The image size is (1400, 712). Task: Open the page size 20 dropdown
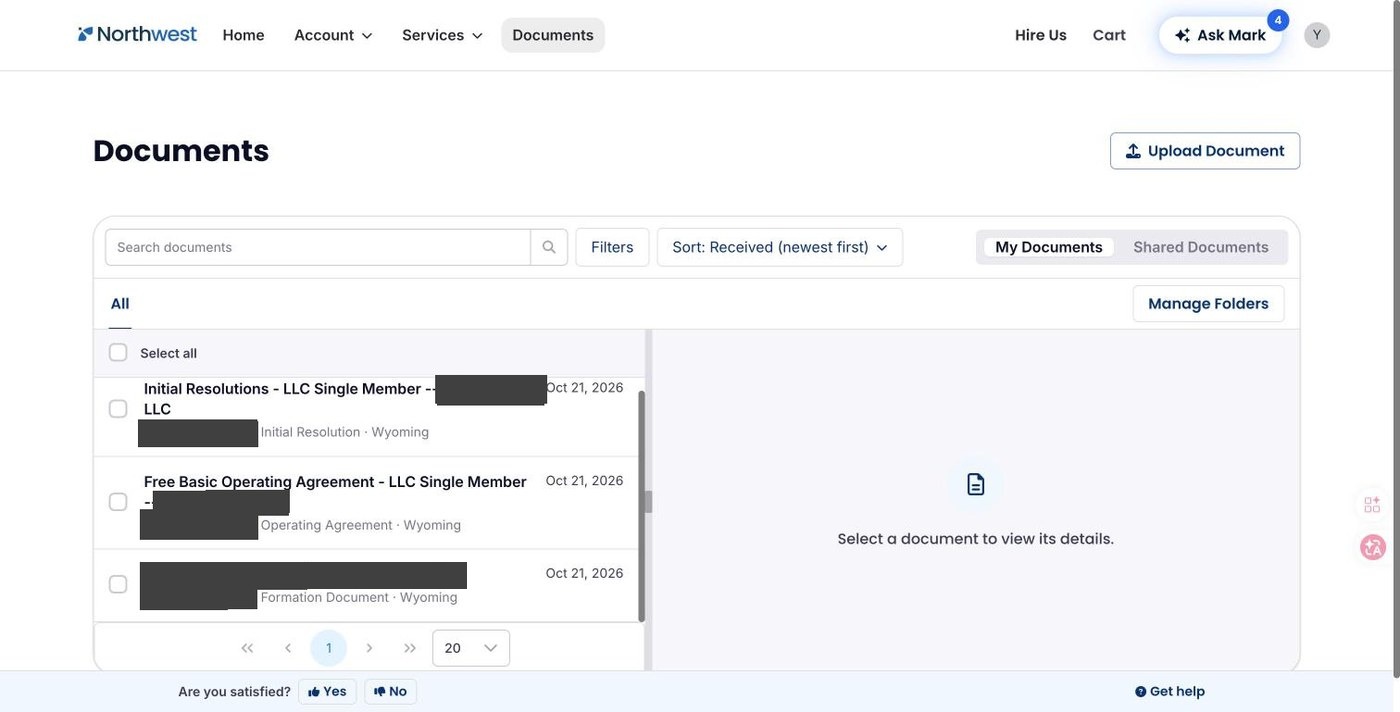point(471,648)
